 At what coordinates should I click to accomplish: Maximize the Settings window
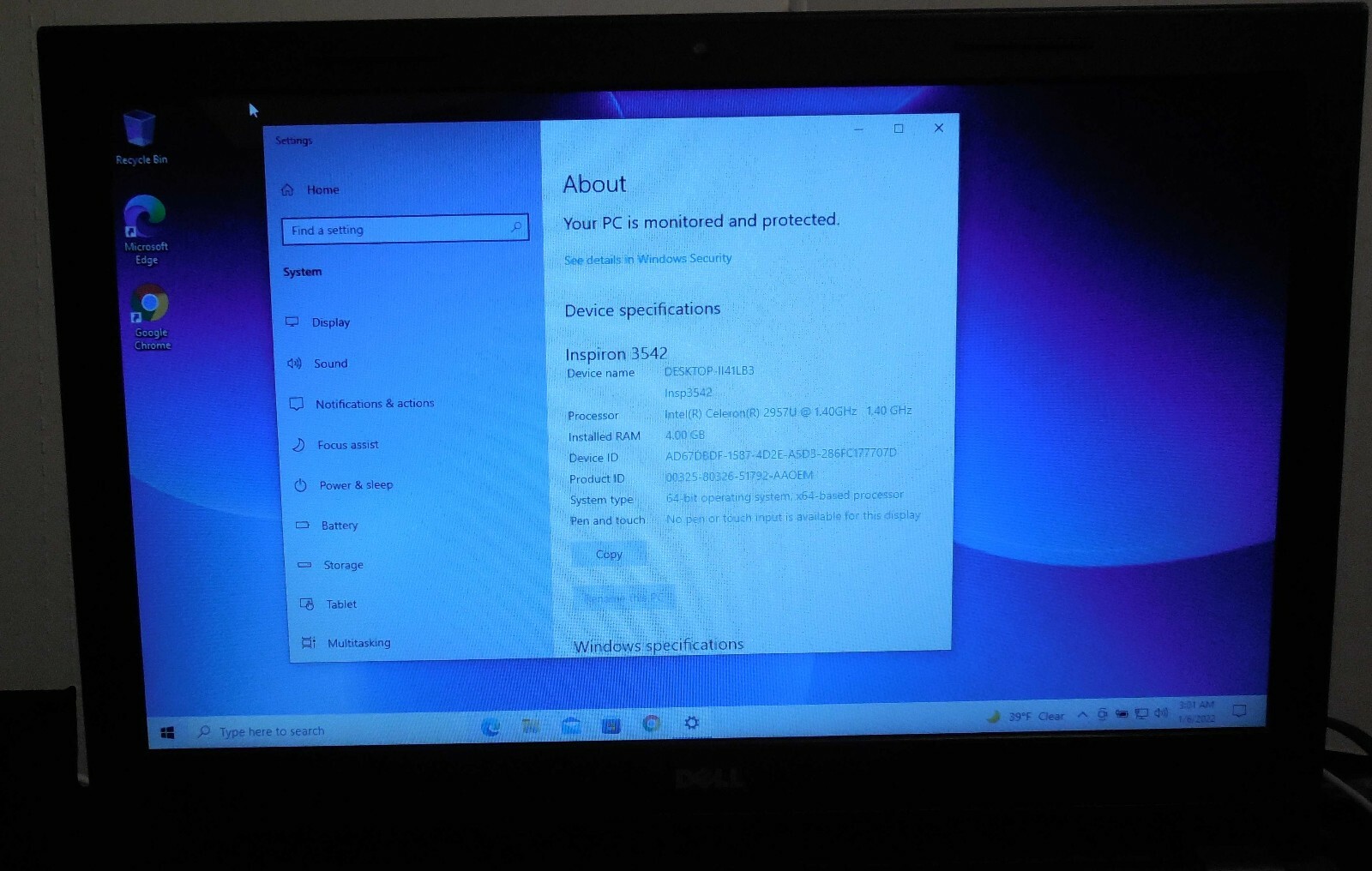[x=899, y=129]
